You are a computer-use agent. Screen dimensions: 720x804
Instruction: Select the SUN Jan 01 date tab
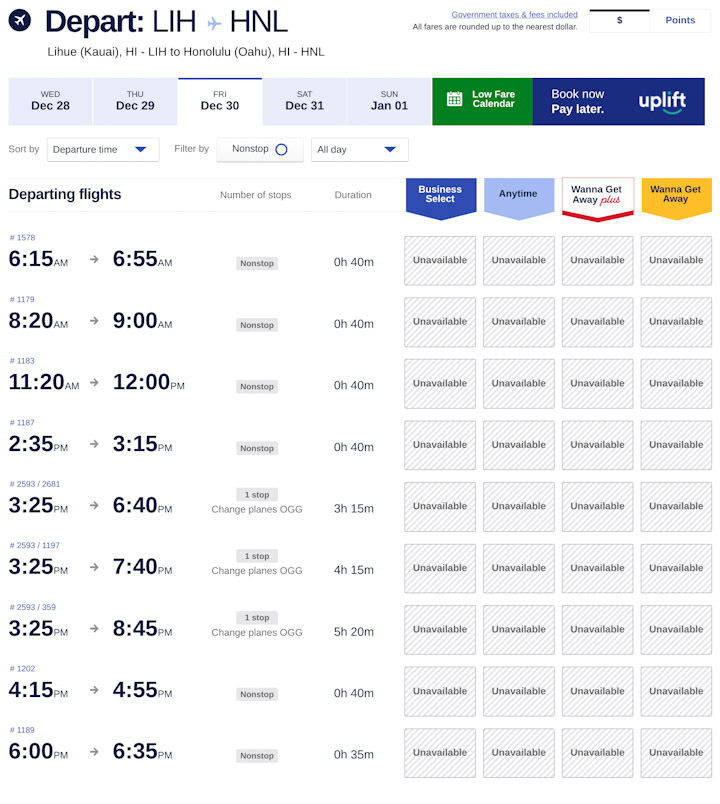click(389, 102)
